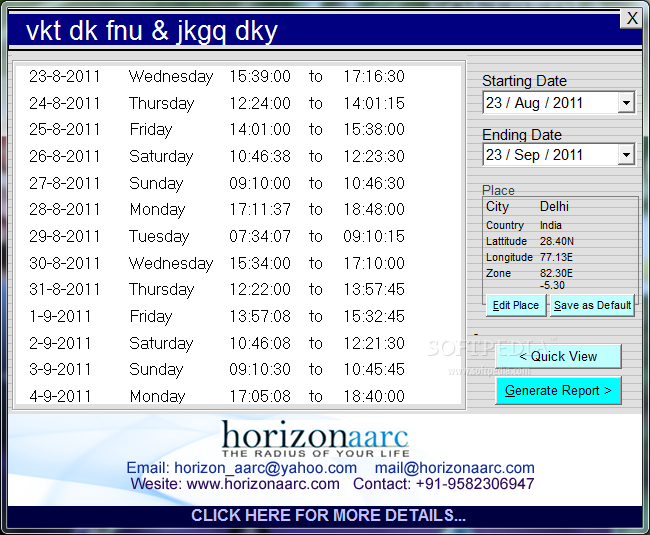Image resolution: width=650 pixels, height=535 pixels.
Task: Click the Ending Date field 23 / Sep / 2011
Action: [x=558, y=155]
